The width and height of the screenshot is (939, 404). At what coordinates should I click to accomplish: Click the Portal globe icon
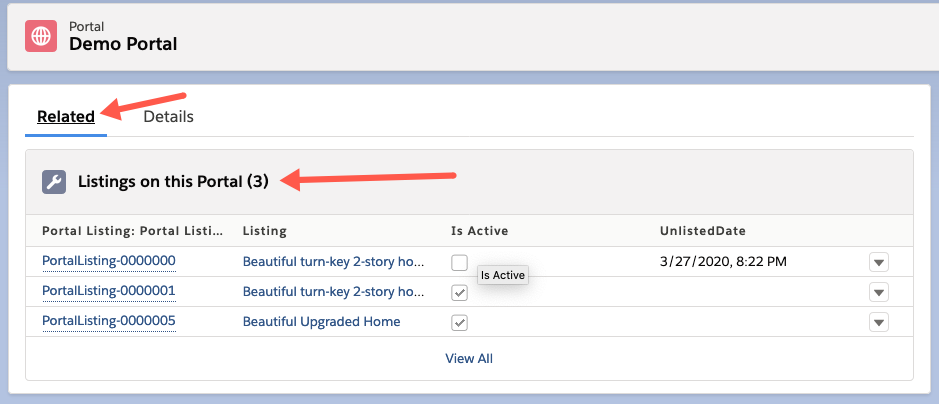coord(42,35)
